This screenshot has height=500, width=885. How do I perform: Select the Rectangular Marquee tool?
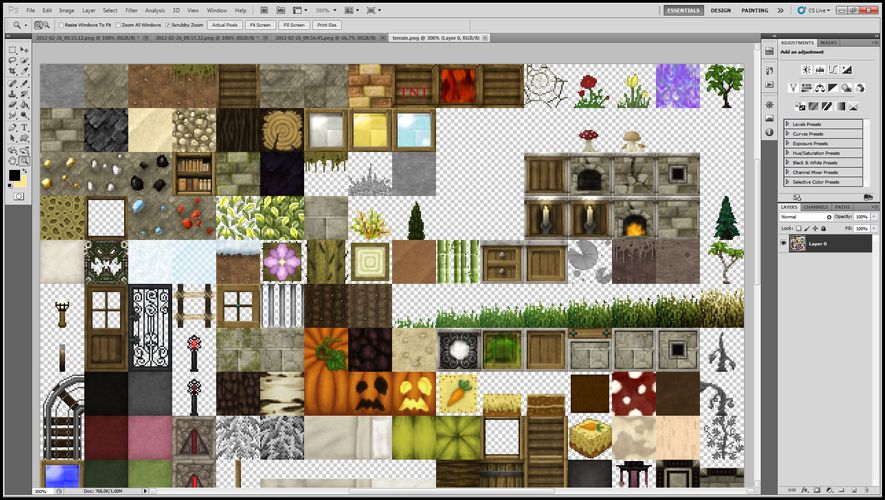pyautogui.click(x=12, y=50)
